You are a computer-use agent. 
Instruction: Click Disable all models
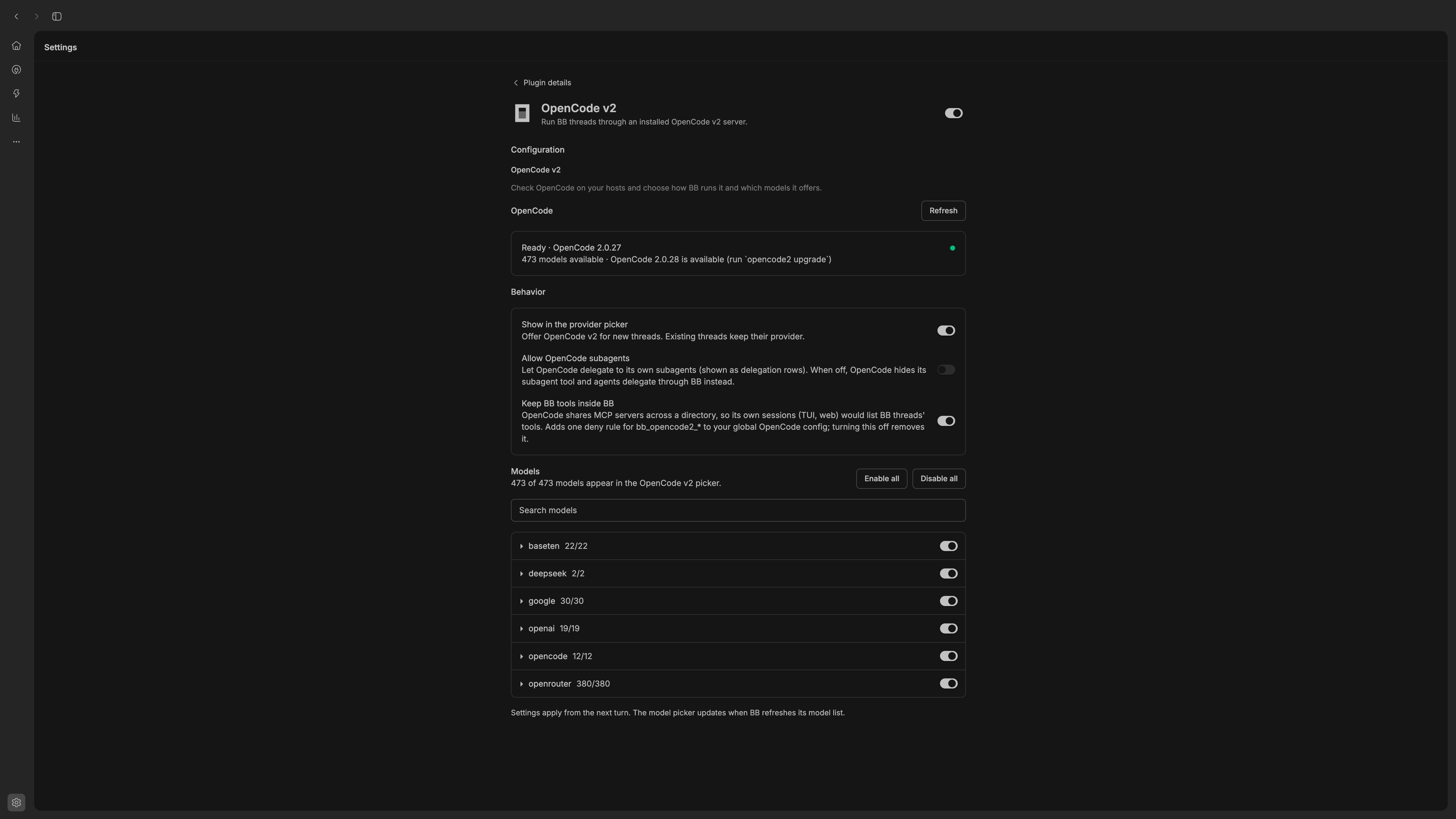click(938, 479)
